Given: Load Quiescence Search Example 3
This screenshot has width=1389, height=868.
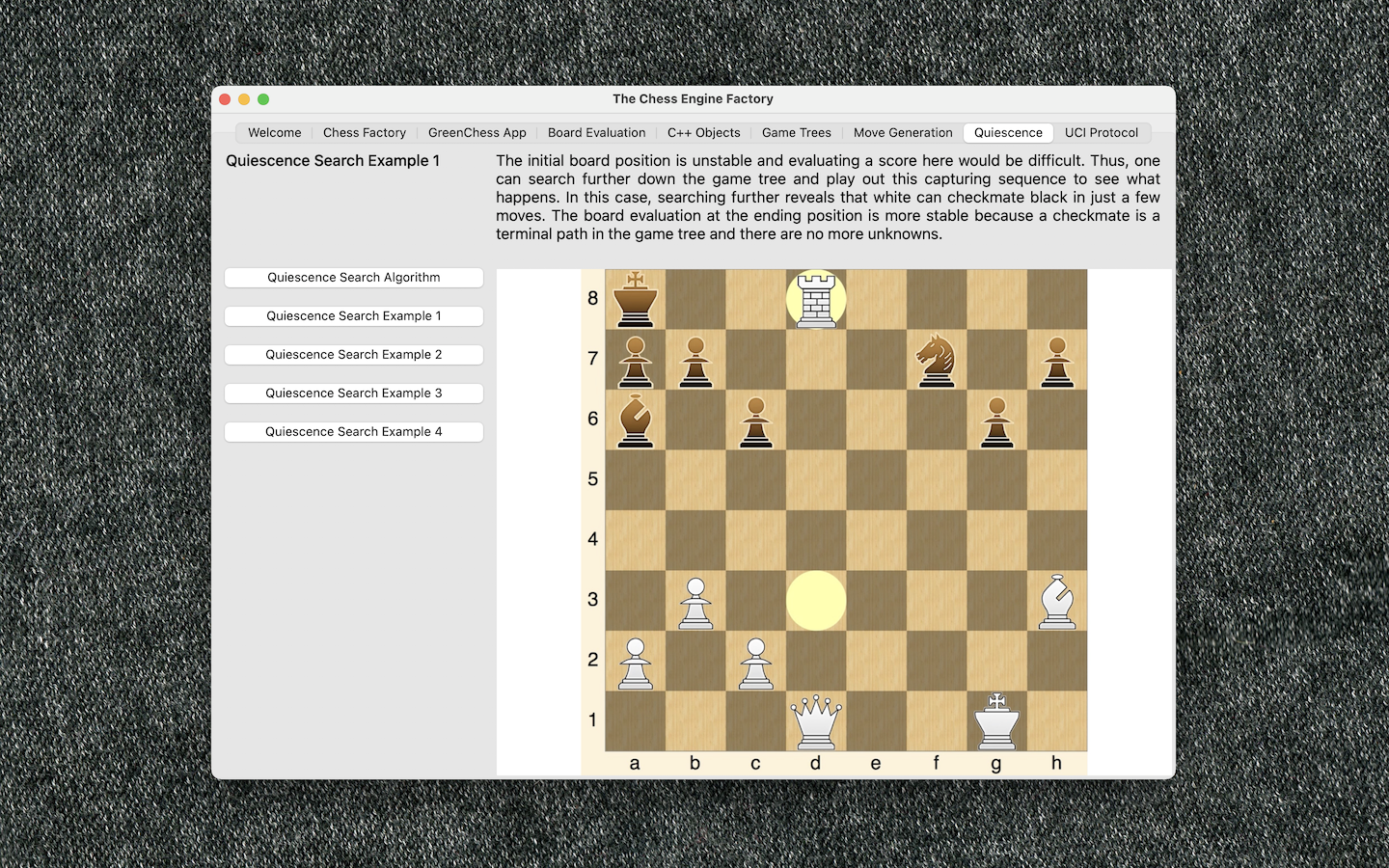Looking at the screenshot, I should click(354, 393).
